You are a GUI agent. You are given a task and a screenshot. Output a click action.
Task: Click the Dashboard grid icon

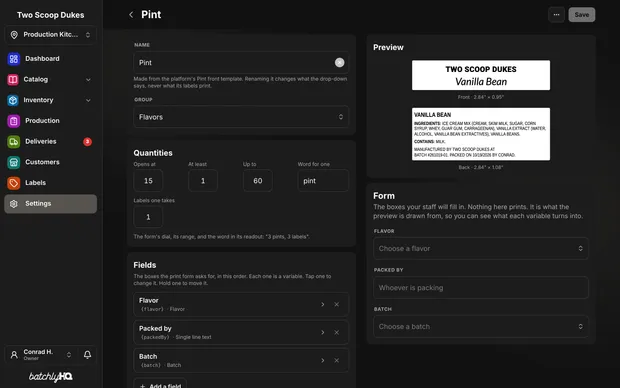(13, 59)
